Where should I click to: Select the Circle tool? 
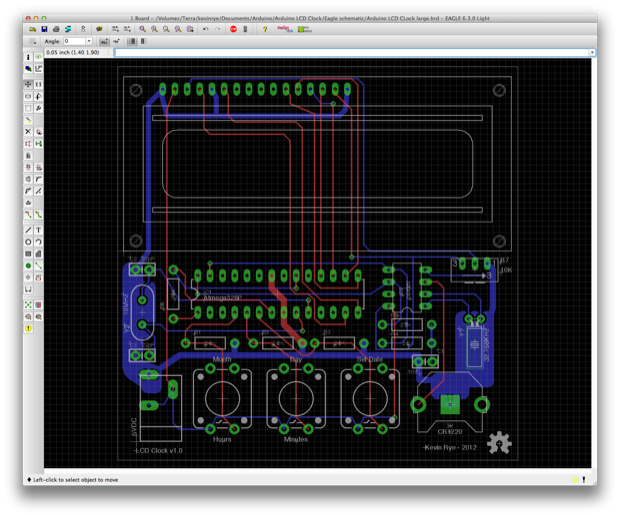tap(28, 242)
